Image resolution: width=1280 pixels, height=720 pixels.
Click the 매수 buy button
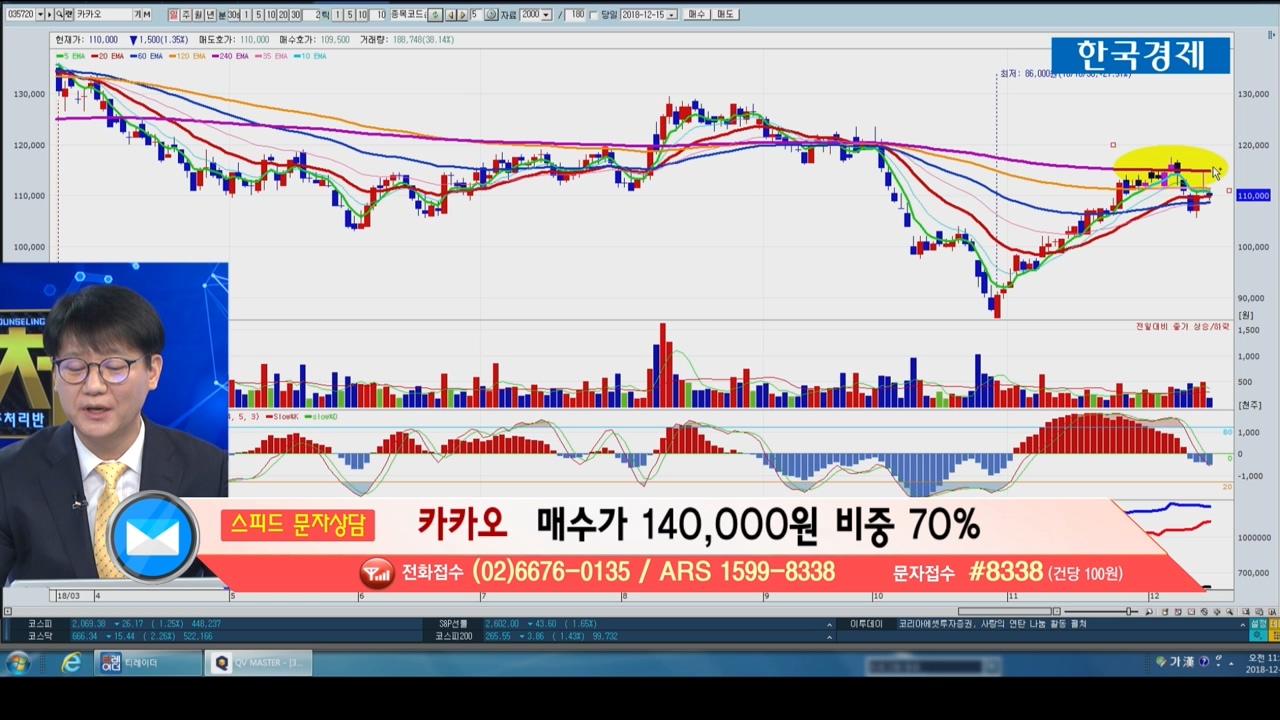tap(697, 15)
